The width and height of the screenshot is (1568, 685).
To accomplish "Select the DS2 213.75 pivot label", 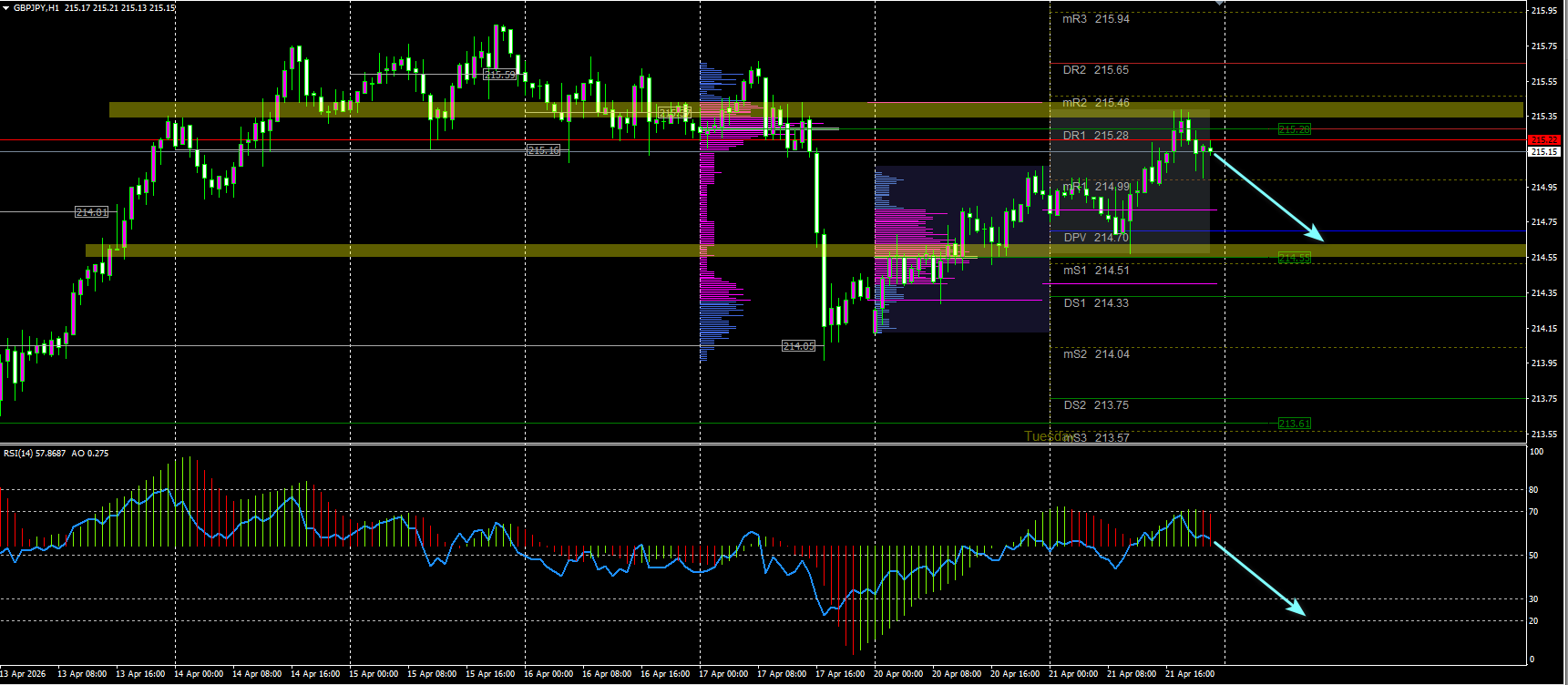I will point(1097,405).
